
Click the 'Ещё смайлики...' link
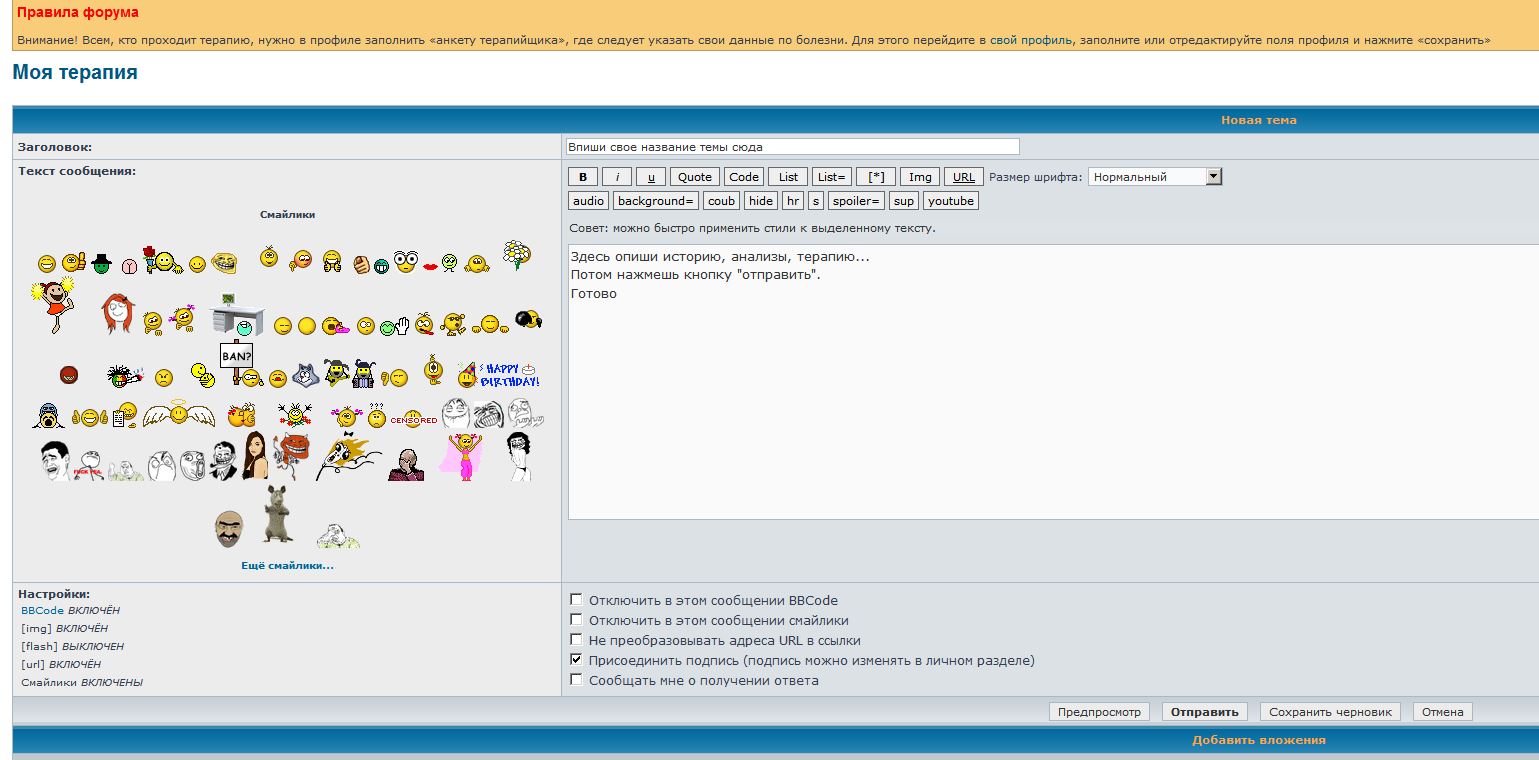[287, 566]
